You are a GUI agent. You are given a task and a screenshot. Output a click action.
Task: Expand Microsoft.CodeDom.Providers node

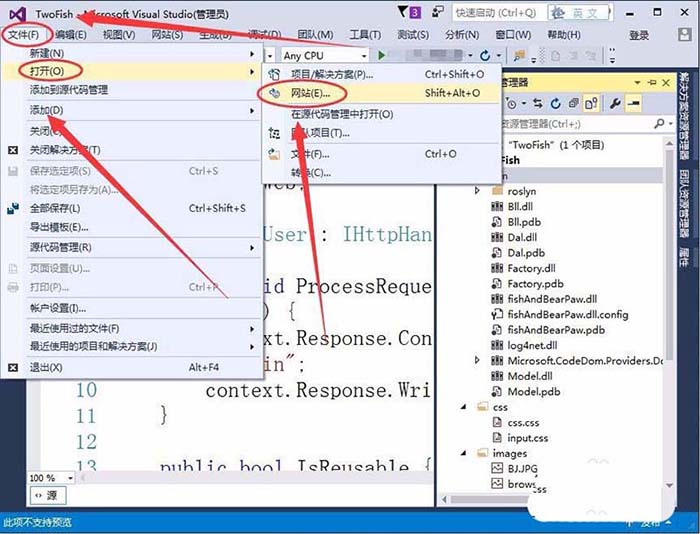point(477,360)
